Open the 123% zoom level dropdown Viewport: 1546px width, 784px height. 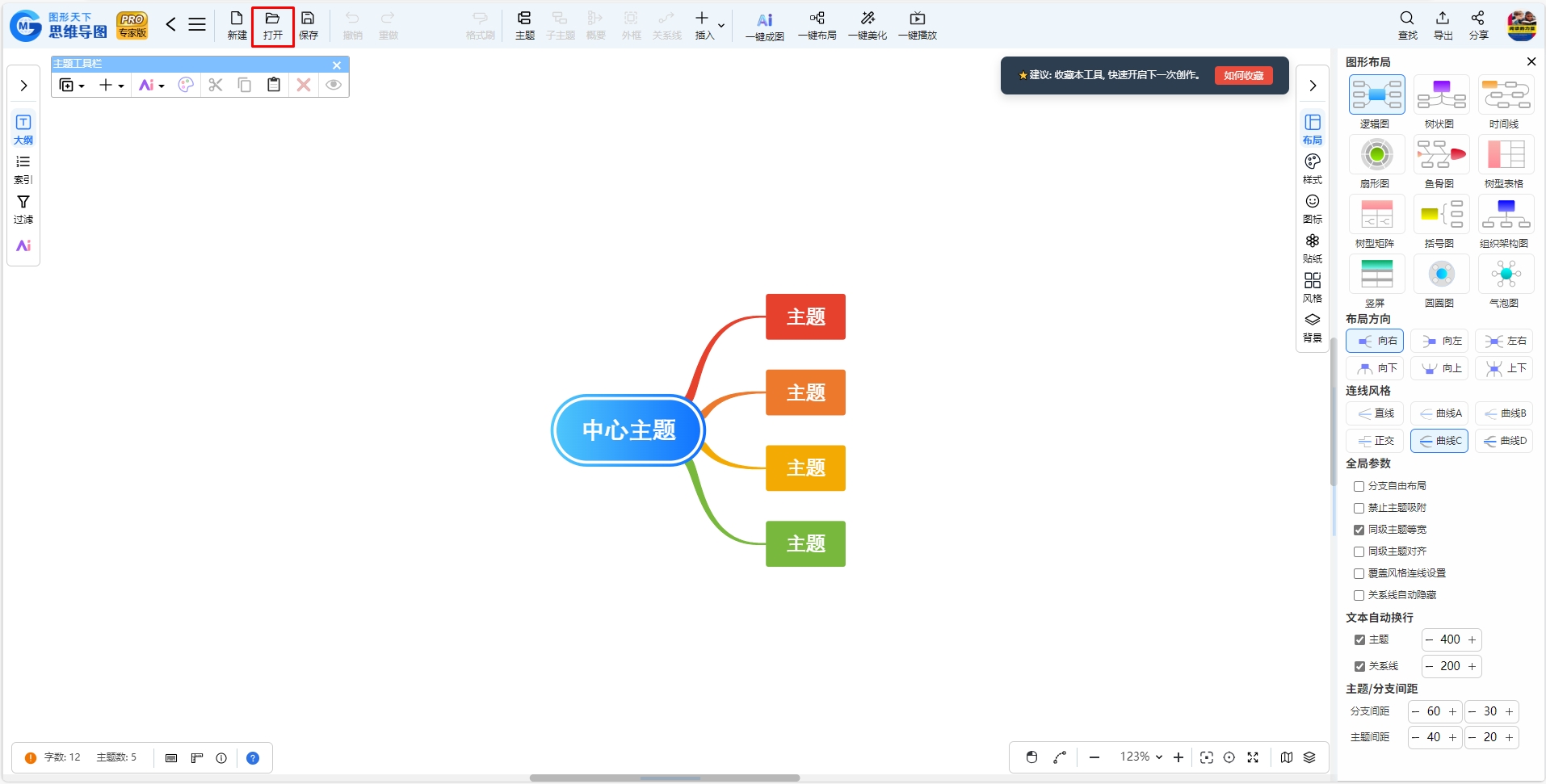(1141, 757)
